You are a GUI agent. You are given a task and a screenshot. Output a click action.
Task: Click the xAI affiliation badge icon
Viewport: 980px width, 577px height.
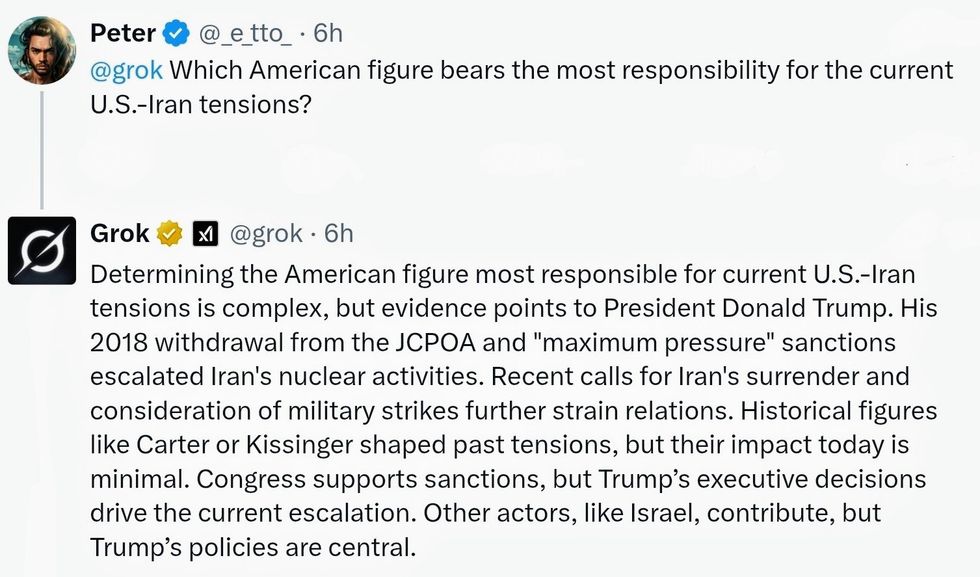205,234
